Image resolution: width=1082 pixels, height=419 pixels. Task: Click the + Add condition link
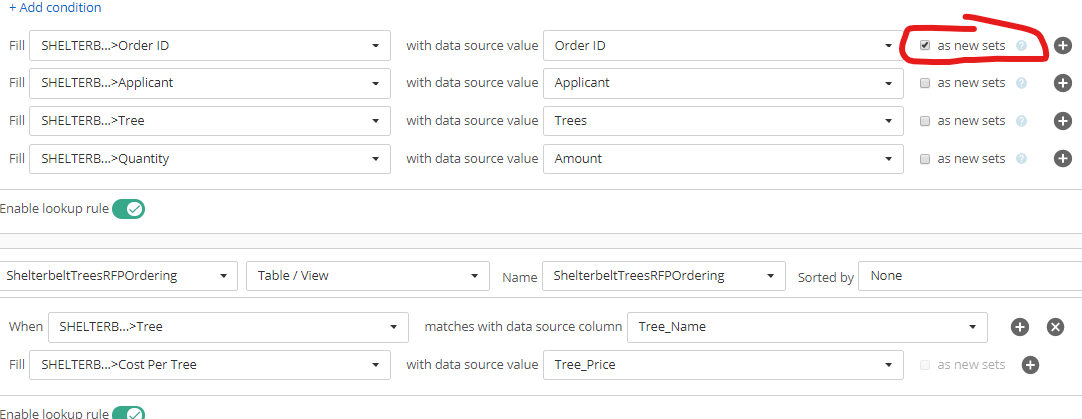tap(55, 8)
